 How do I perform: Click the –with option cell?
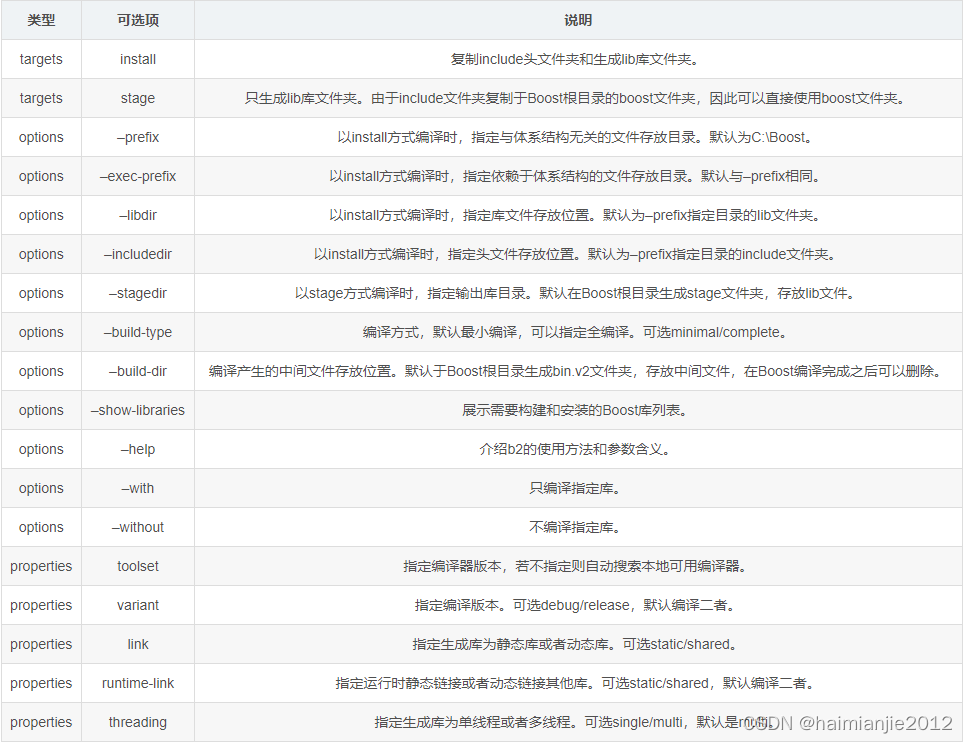coord(137,488)
